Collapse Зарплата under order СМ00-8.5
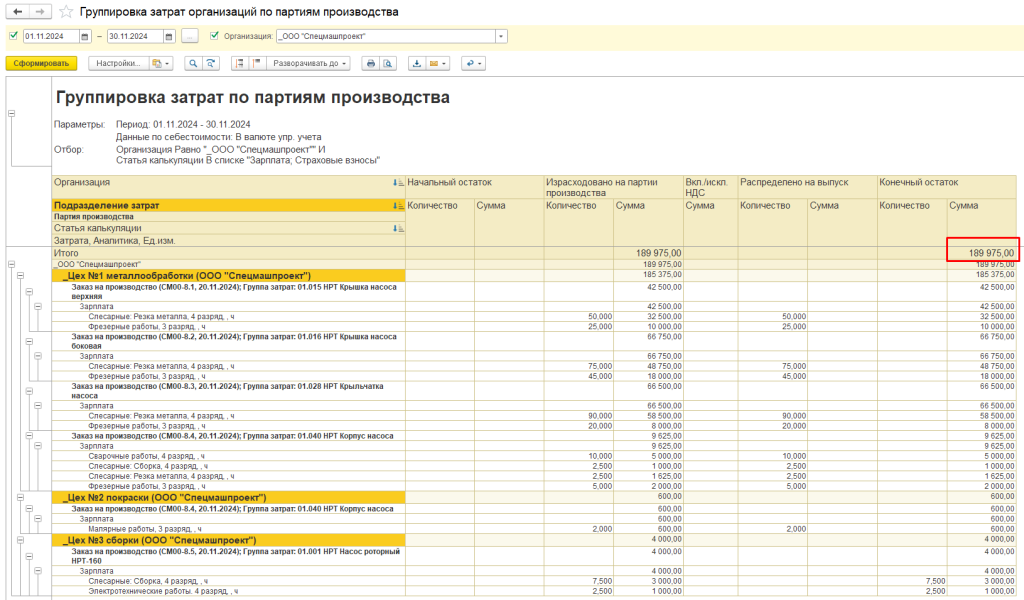The image size is (1024, 600). (x=38, y=571)
